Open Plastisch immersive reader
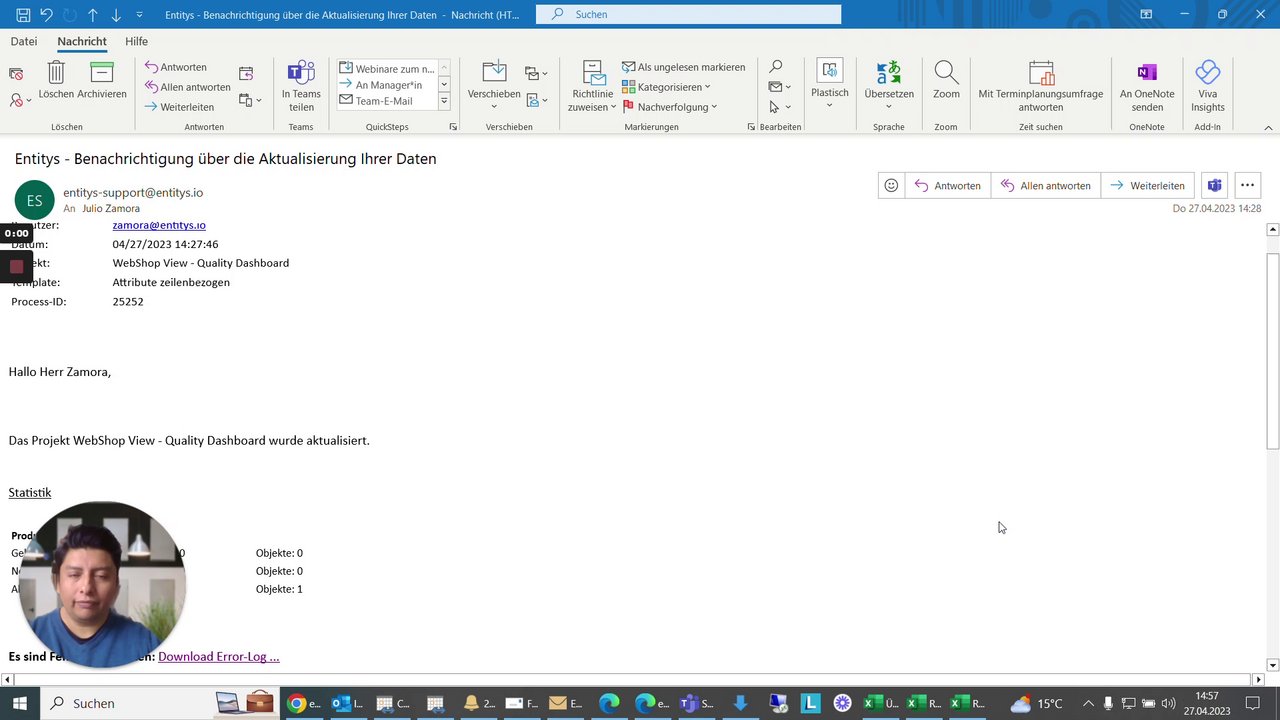1280x720 pixels. 829,84
